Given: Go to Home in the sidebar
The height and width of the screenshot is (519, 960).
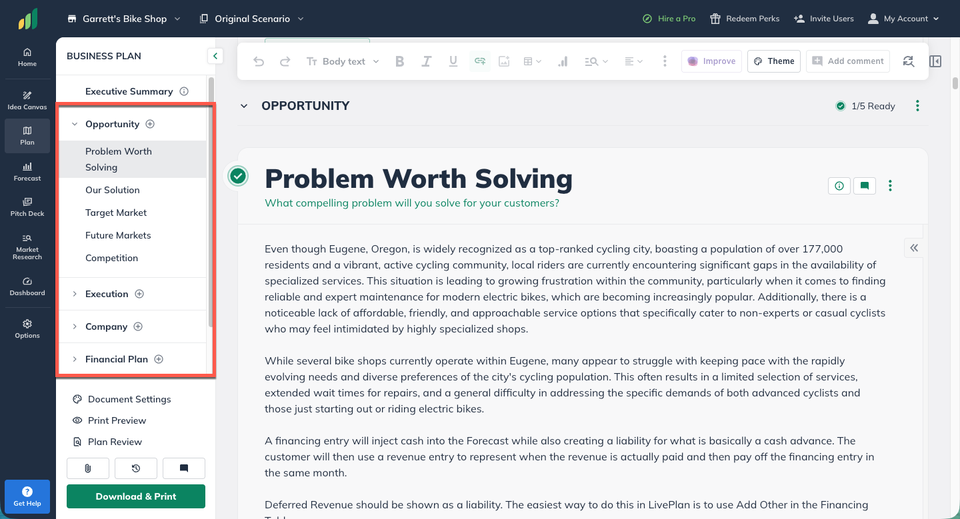Looking at the screenshot, I should [27, 57].
